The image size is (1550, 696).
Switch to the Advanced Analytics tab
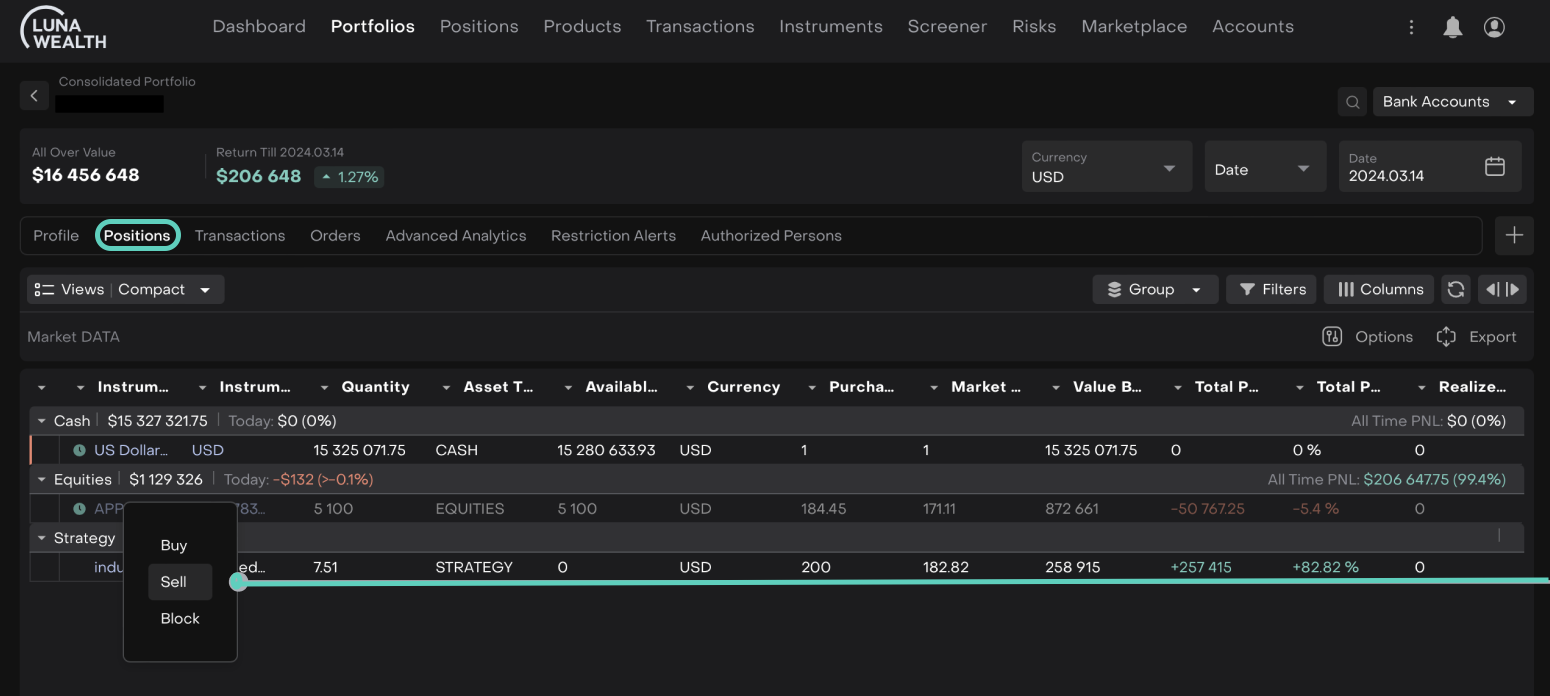(455, 236)
